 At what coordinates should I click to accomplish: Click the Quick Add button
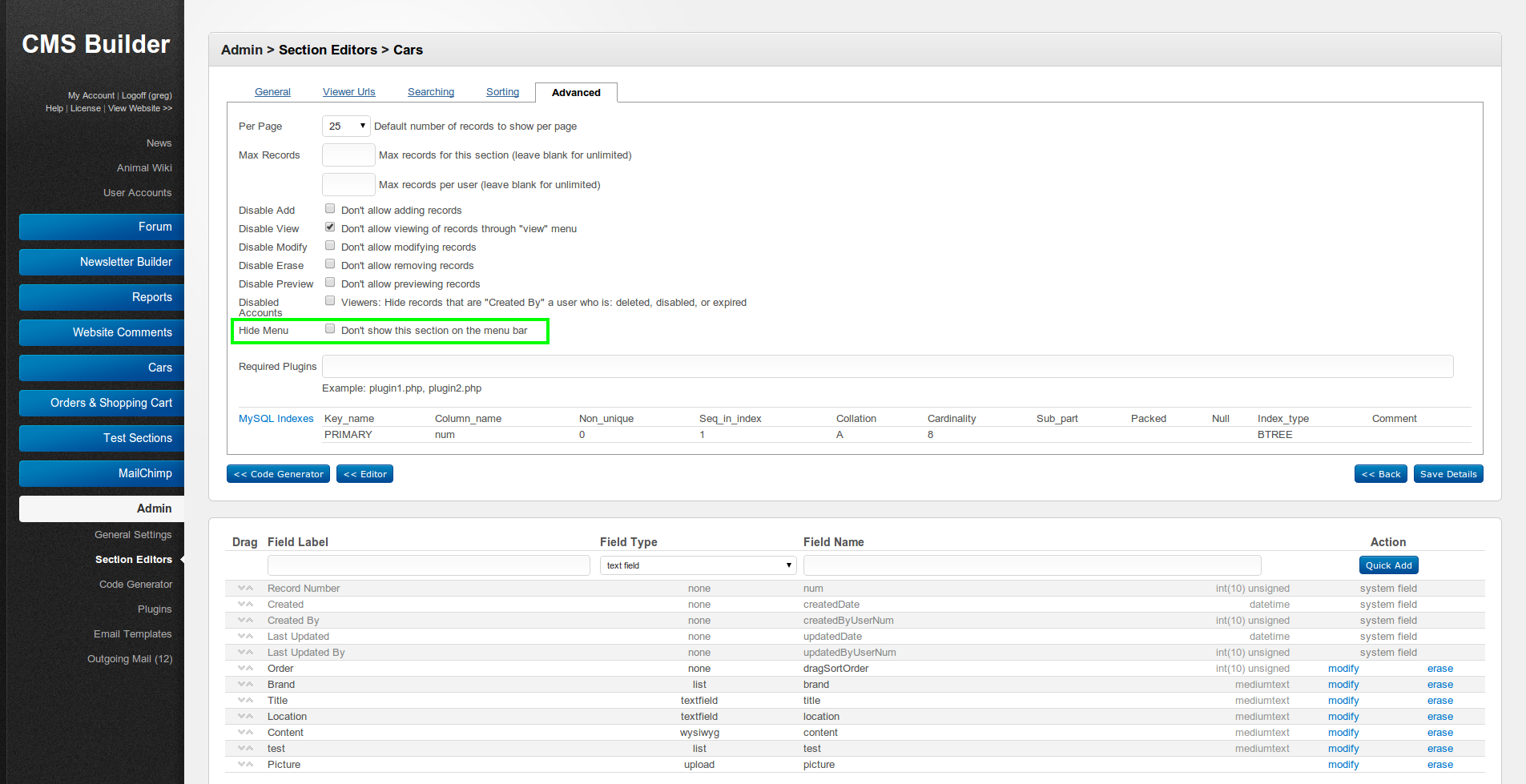(x=1388, y=565)
